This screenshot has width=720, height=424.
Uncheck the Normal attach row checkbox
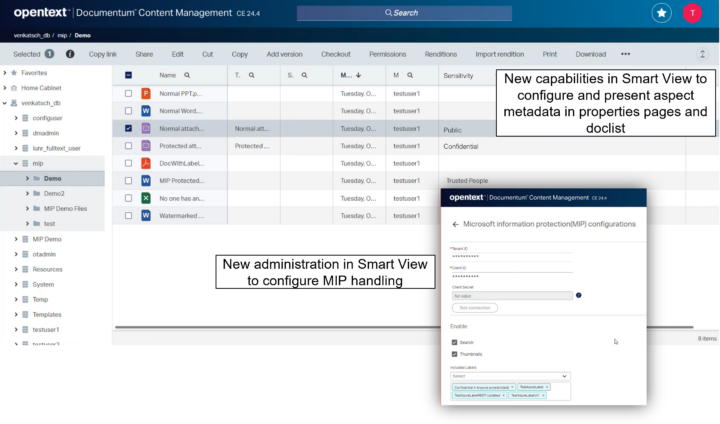coord(128,128)
